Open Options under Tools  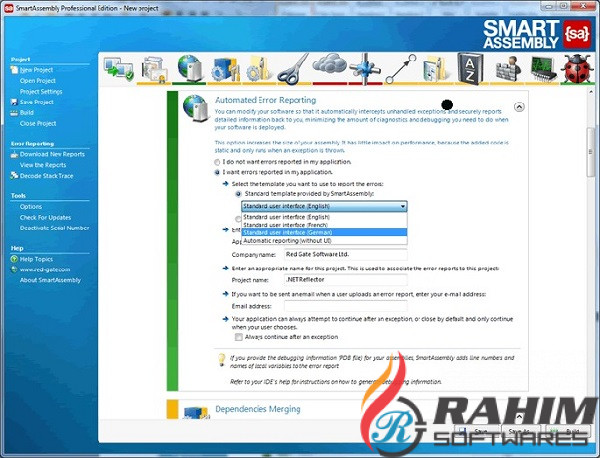coord(31,207)
